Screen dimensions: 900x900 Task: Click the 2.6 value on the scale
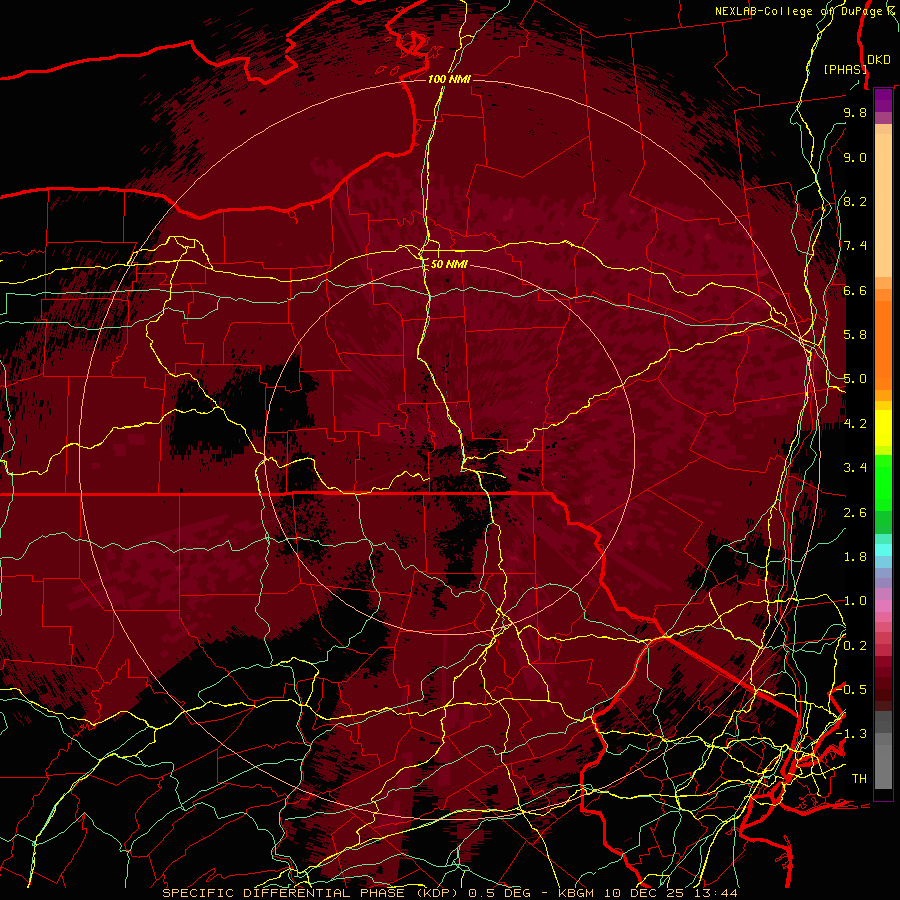point(855,513)
